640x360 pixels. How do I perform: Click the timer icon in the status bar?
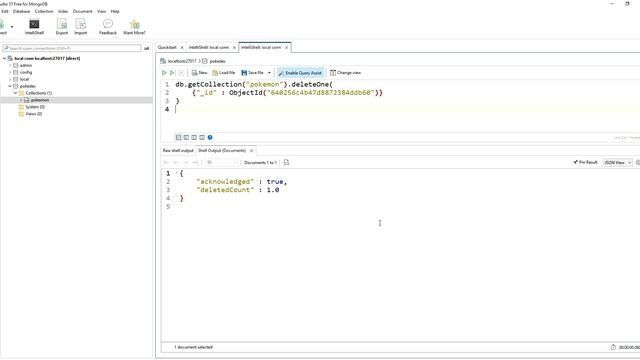(613, 347)
